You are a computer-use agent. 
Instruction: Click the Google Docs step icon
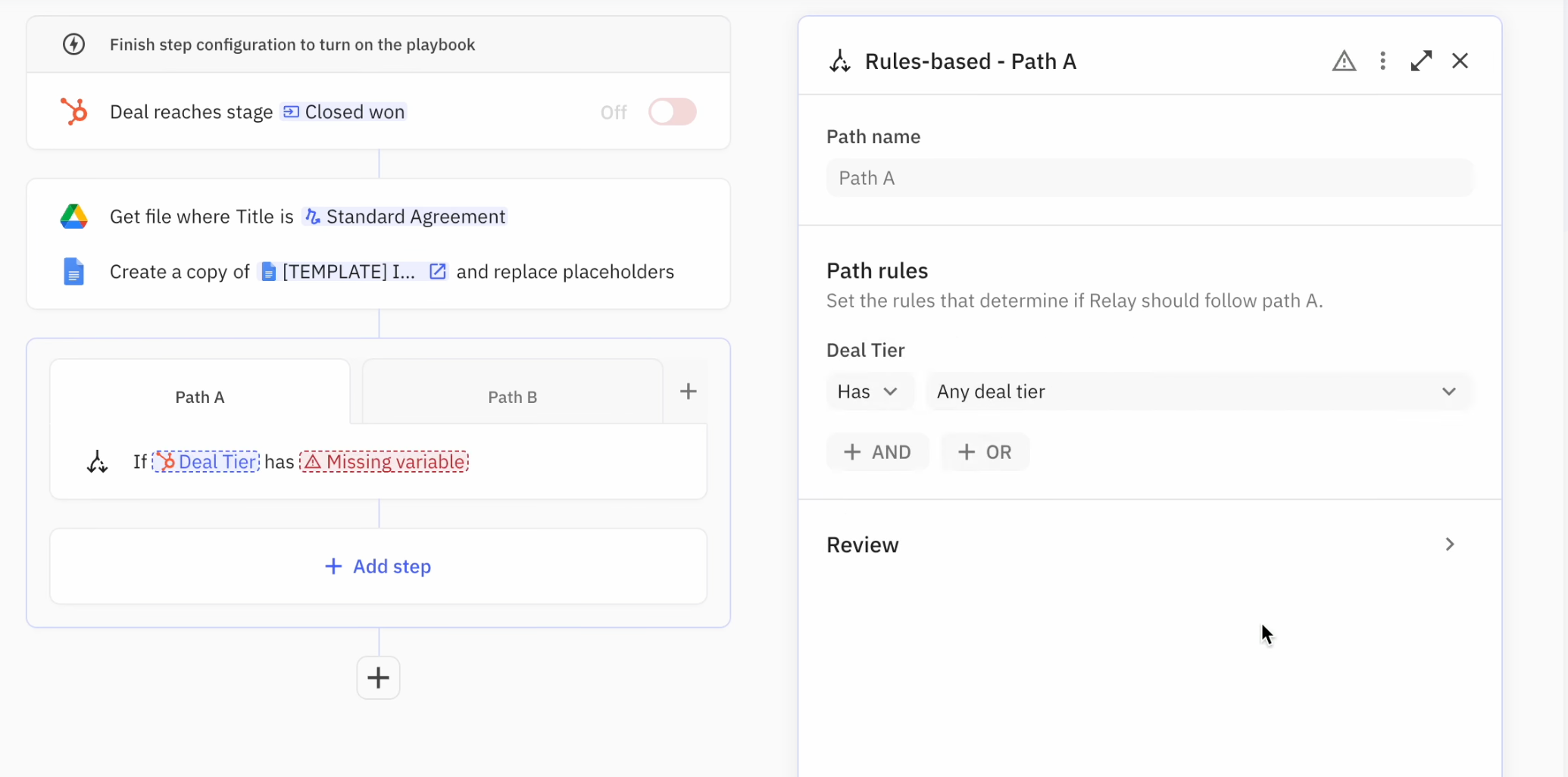(73, 271)
